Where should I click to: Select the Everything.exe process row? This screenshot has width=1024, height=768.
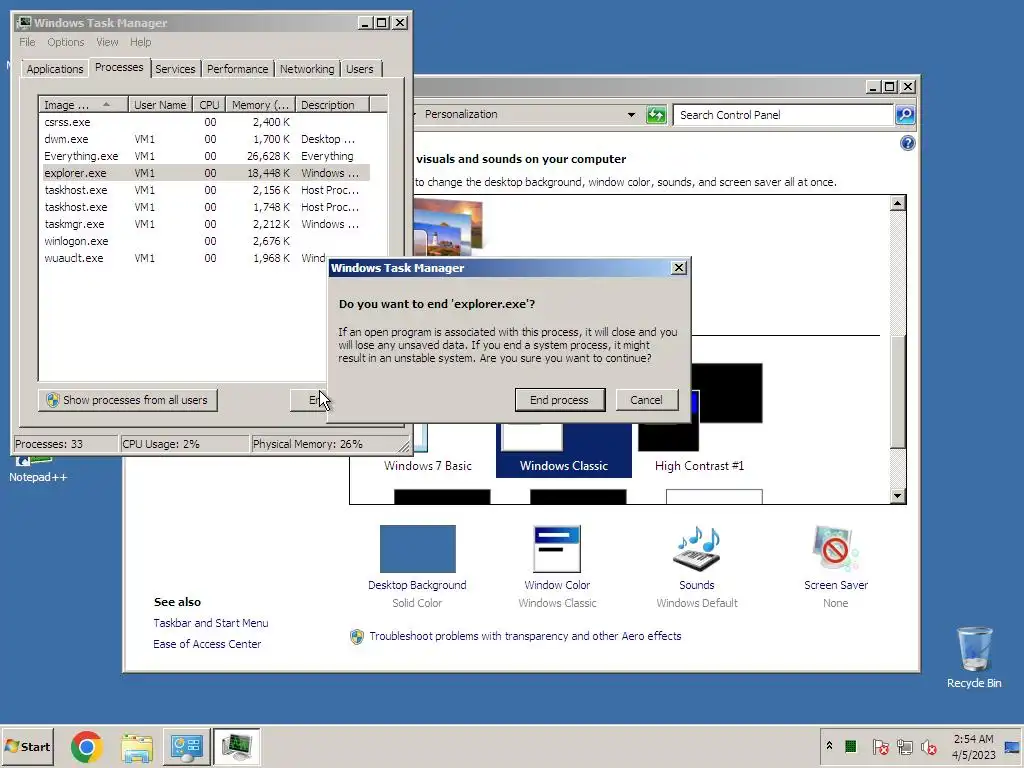(x=206, y=156)
